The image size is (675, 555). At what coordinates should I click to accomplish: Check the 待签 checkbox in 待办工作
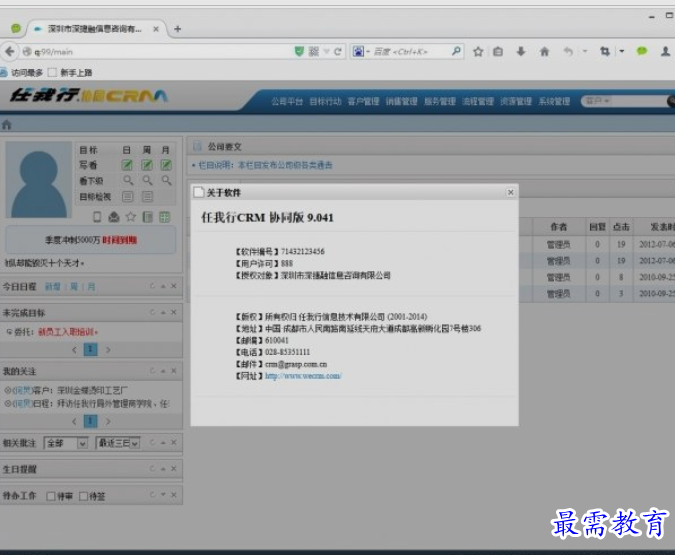tap(84, 496)
